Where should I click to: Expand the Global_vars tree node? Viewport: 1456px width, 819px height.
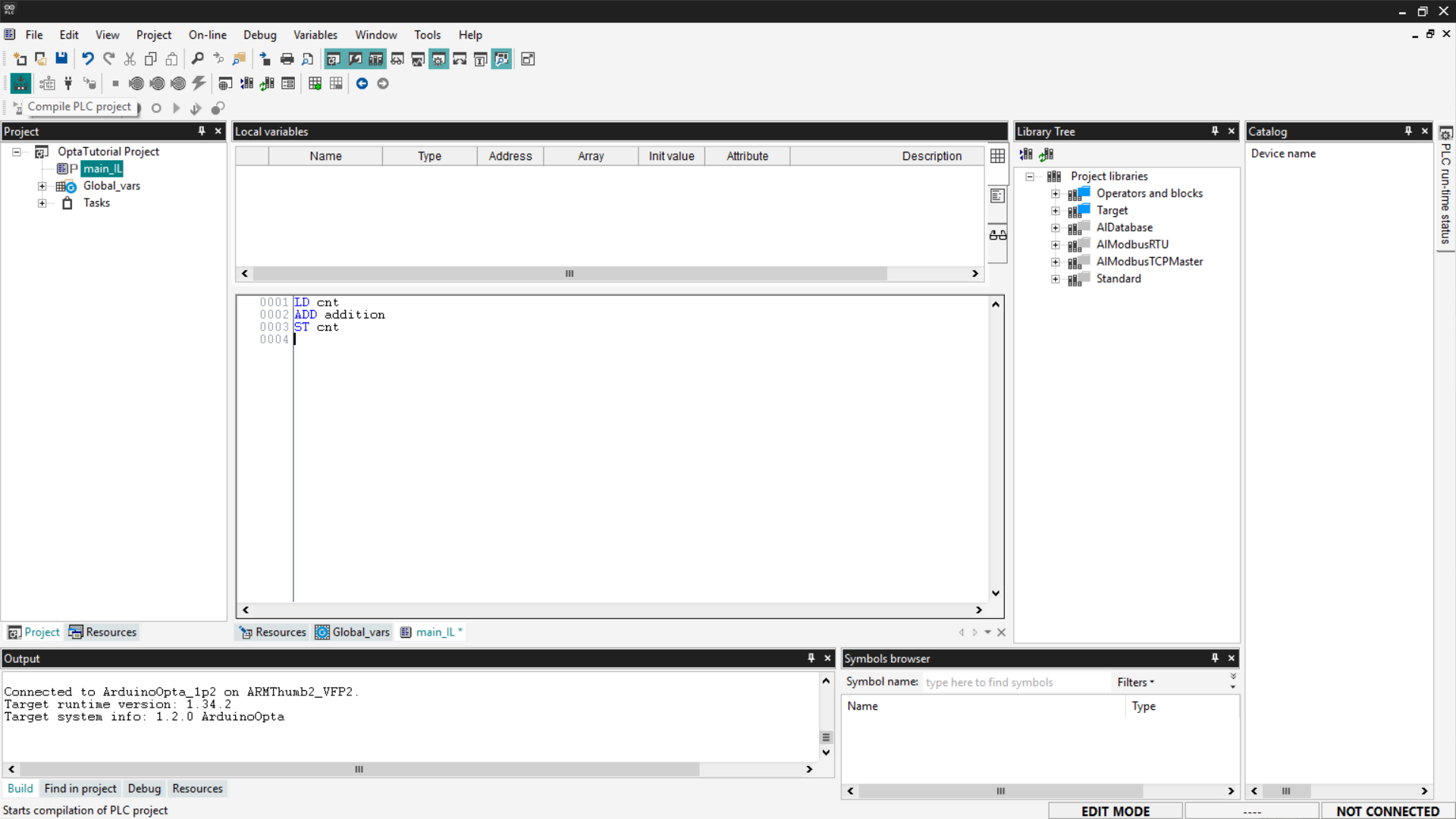tap(42, 186)
